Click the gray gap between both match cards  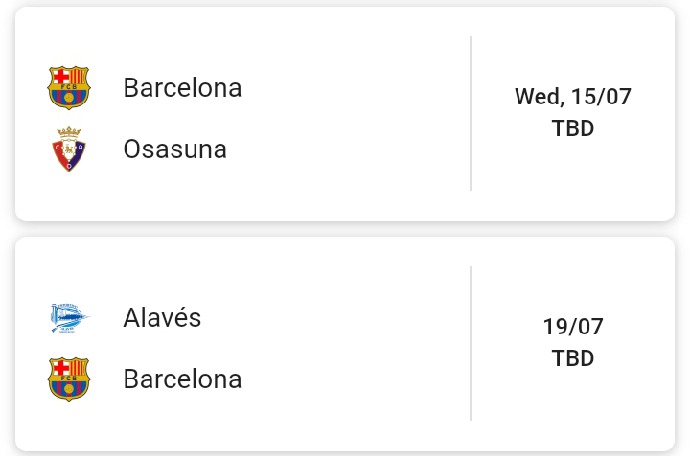[345, 229]
